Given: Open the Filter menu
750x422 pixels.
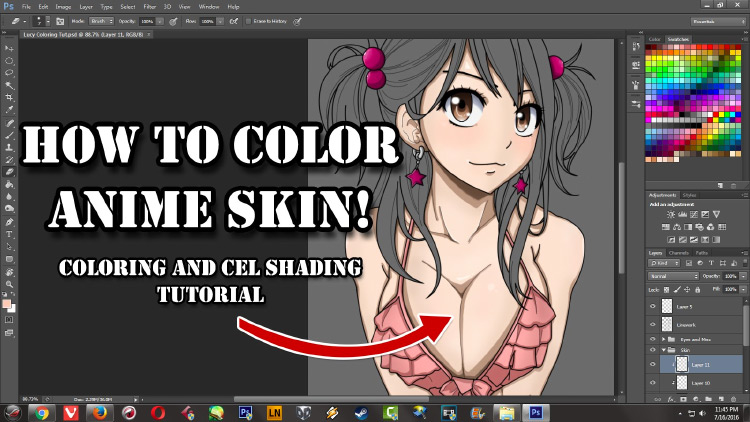Looking at the screenshot, I should click(x=150, y=7).
